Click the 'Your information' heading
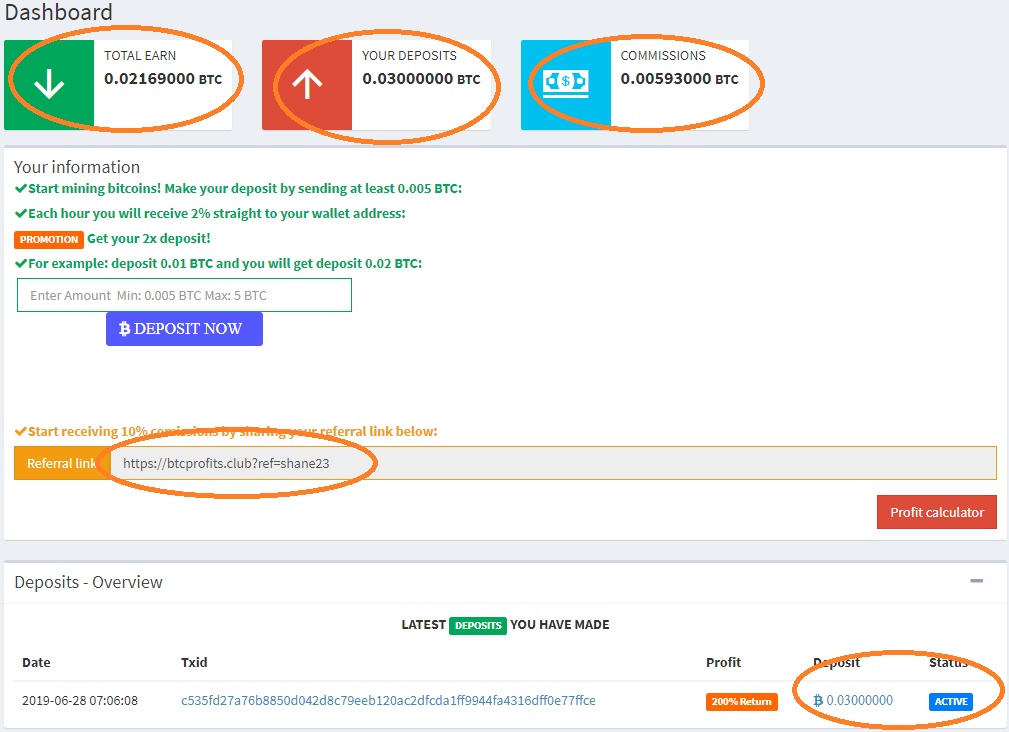 click(77, 167)
